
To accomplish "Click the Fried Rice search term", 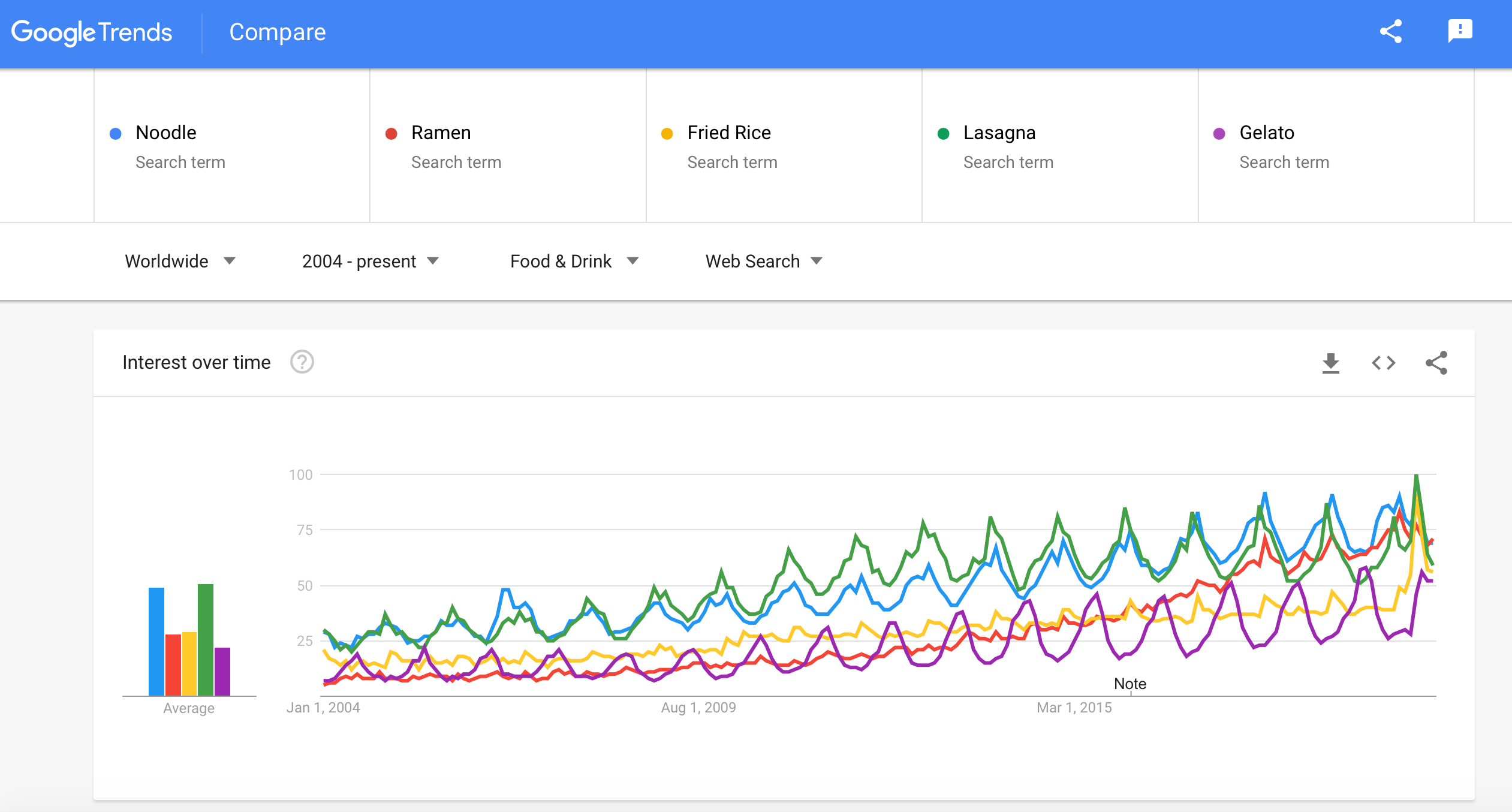I will click(x=728, y=133).
